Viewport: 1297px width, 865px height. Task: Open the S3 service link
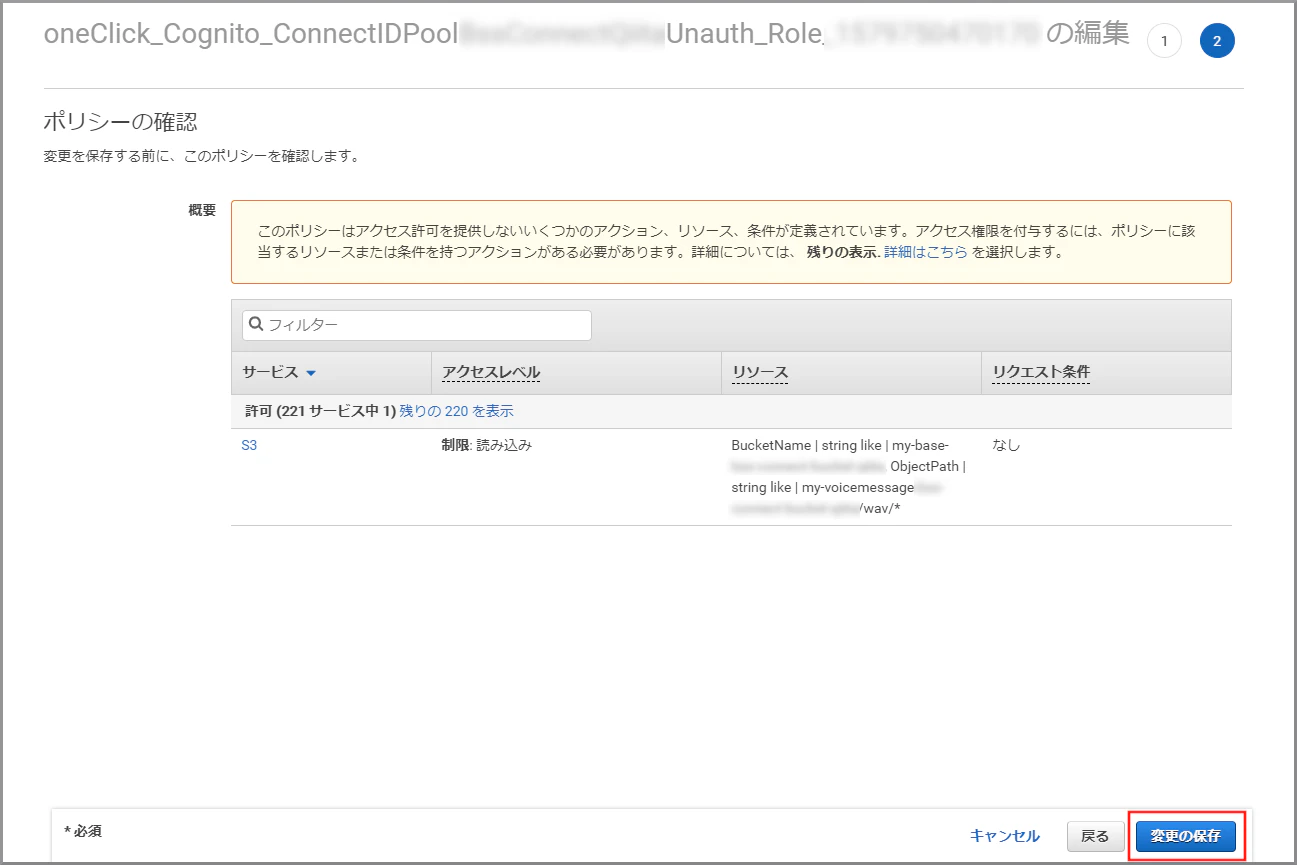click(x=249, y=445)
